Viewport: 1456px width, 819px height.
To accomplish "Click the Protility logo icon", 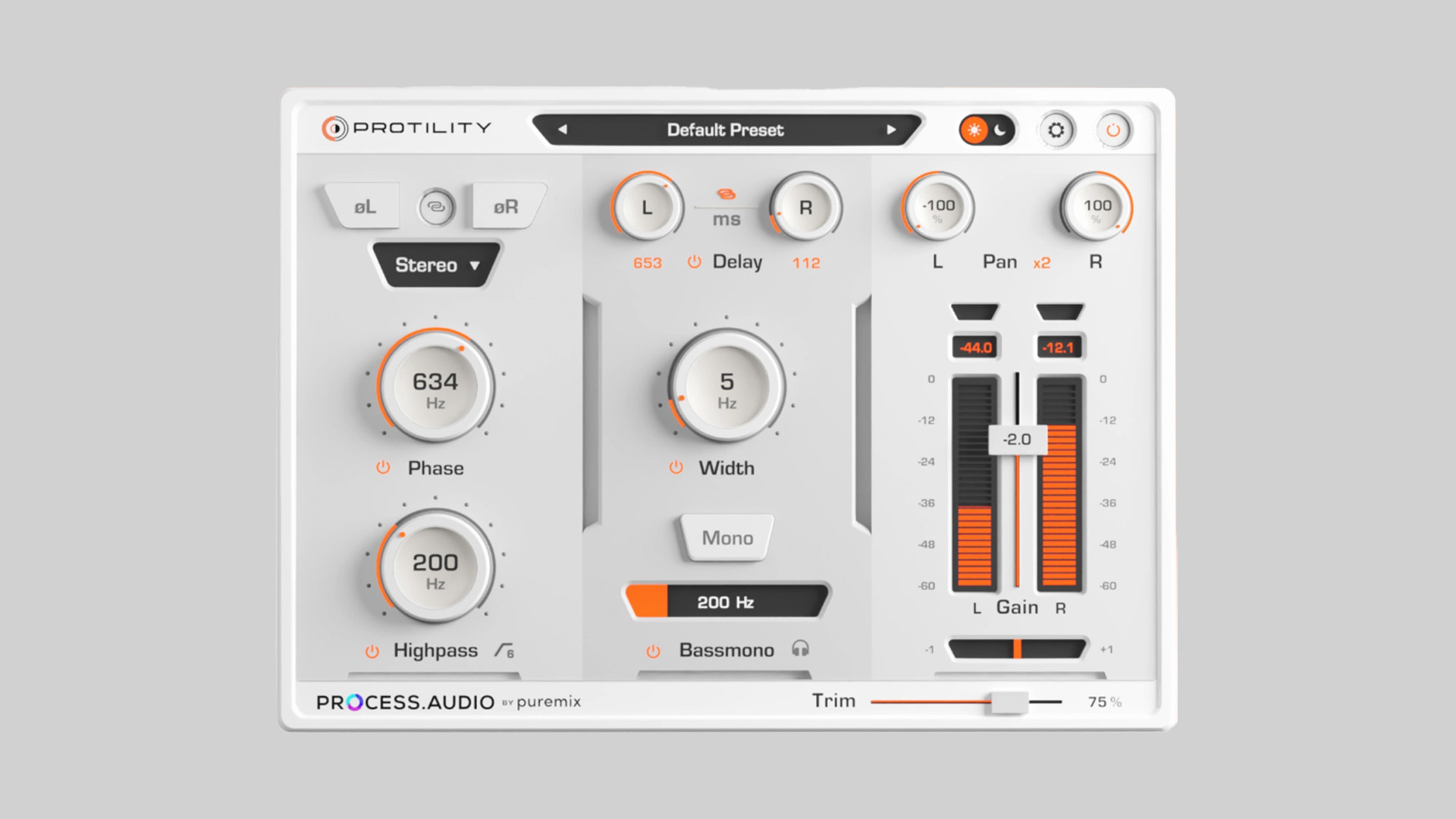I will pyautogui.click(x=334, y=128).
